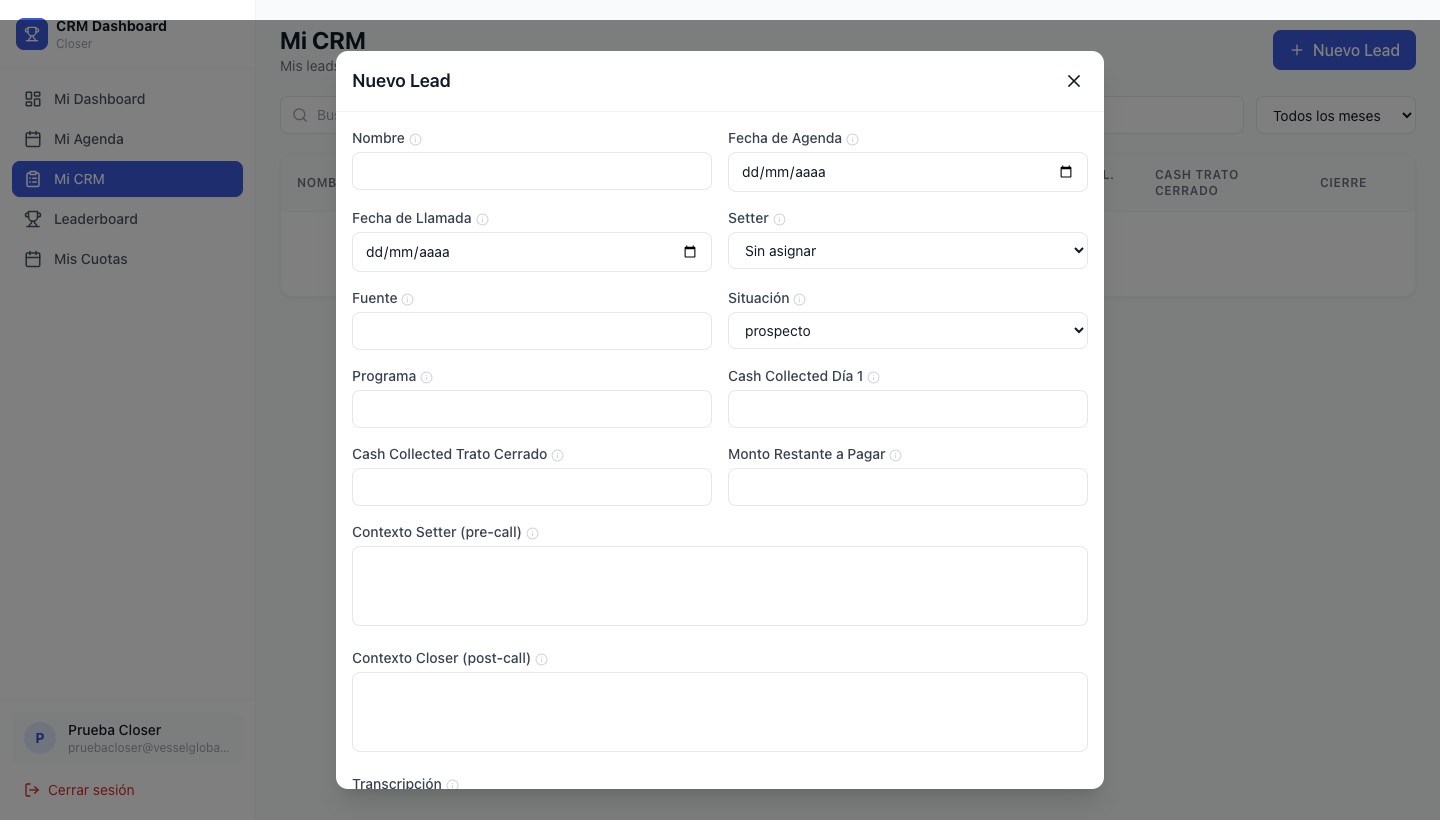Click the Leaderboard trophy icon
The width and height of the screenshot is (1440, 820).
click(x=33, y=219)
